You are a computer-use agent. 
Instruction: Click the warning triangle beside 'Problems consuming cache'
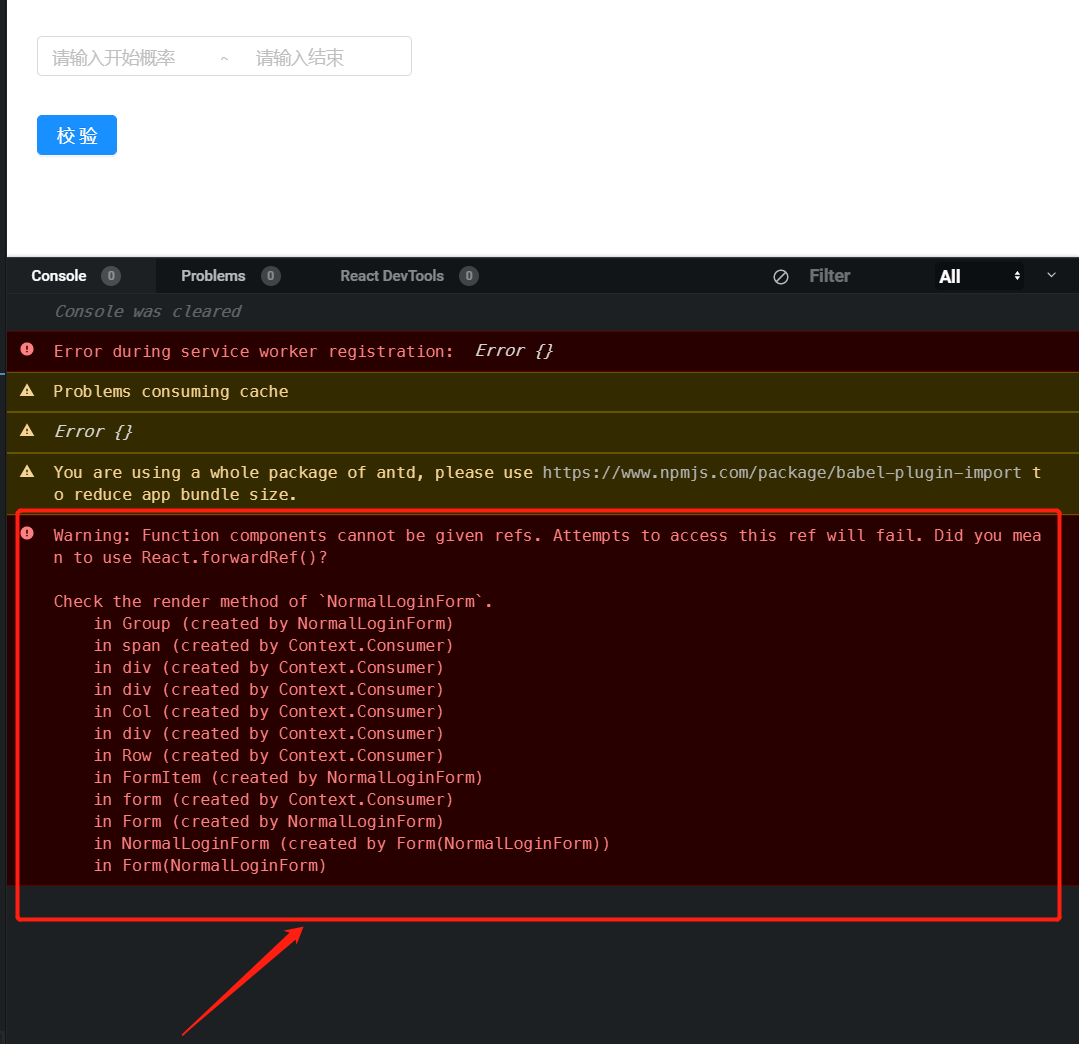pyautogui.click(x=26, y=391)
